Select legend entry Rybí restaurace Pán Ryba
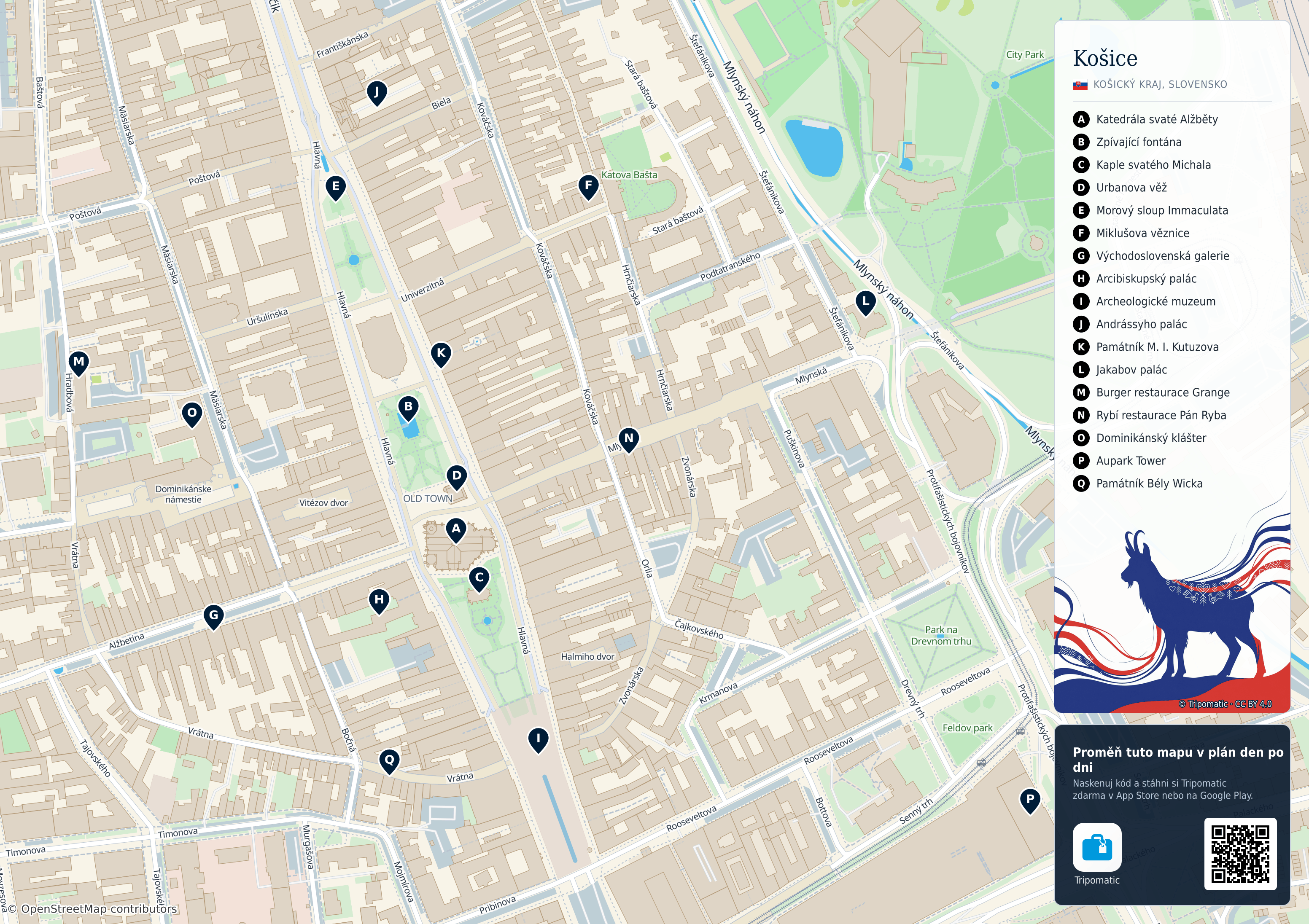 (x=1149, y=416)
